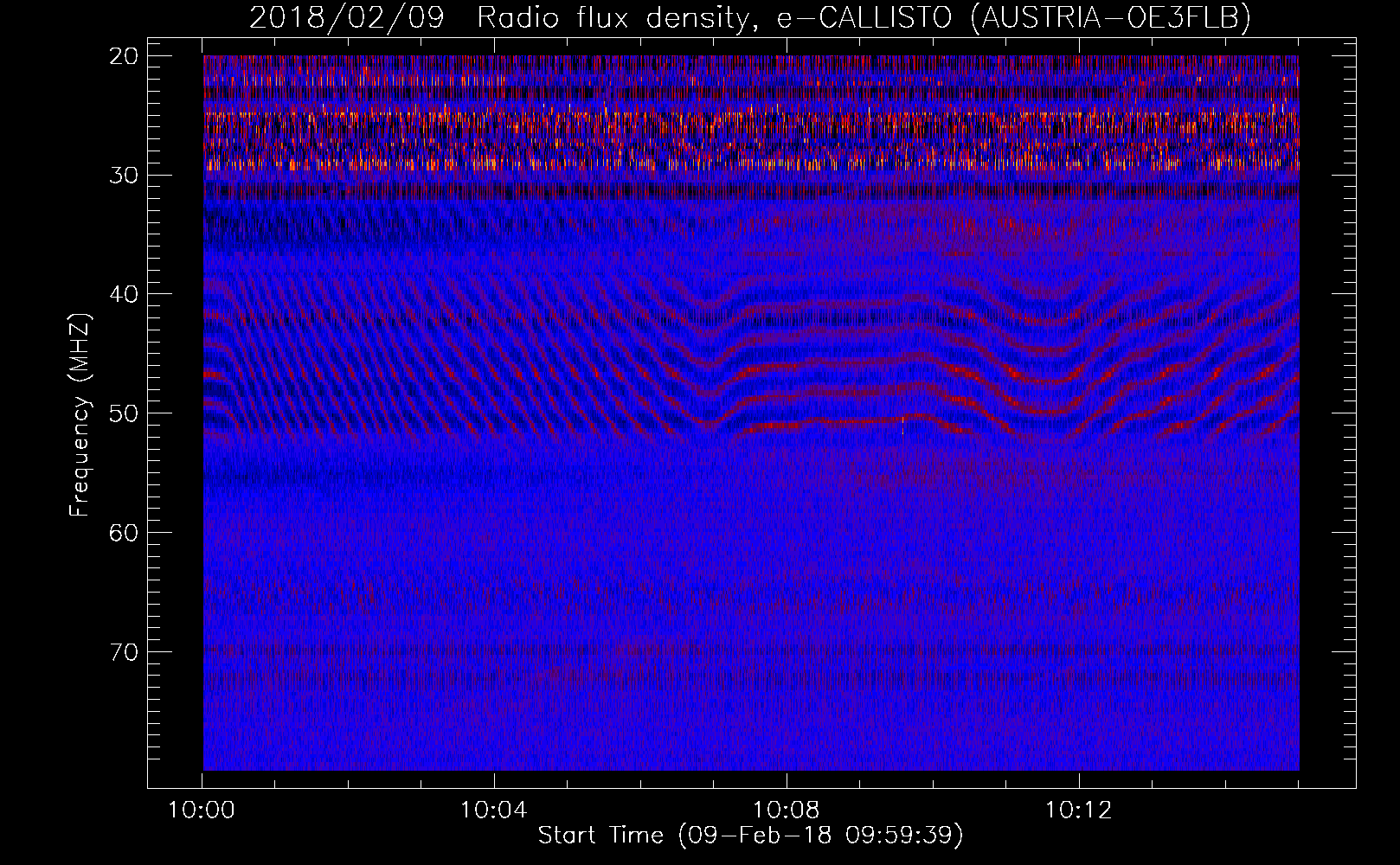Click the 20 frequency tick label
Viewport: 1400px width, 865px height.
point(125,56)
